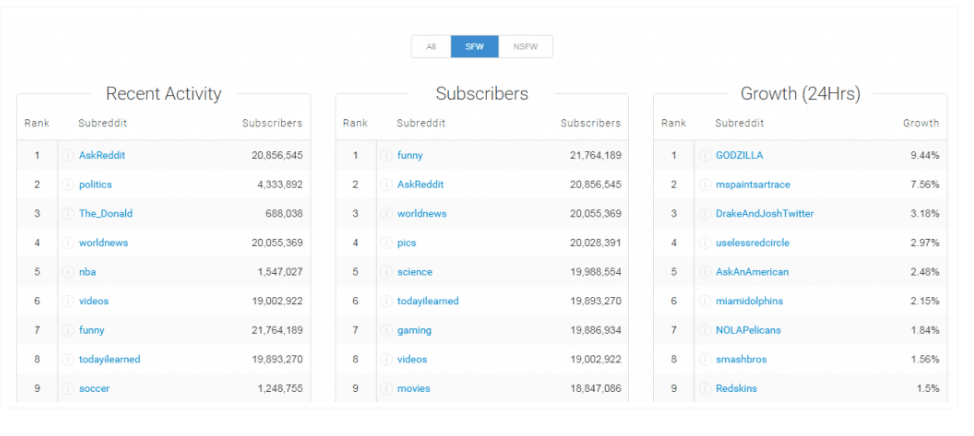
Task: Switch filter to NSFW
Action: click(x=526, y=47)
